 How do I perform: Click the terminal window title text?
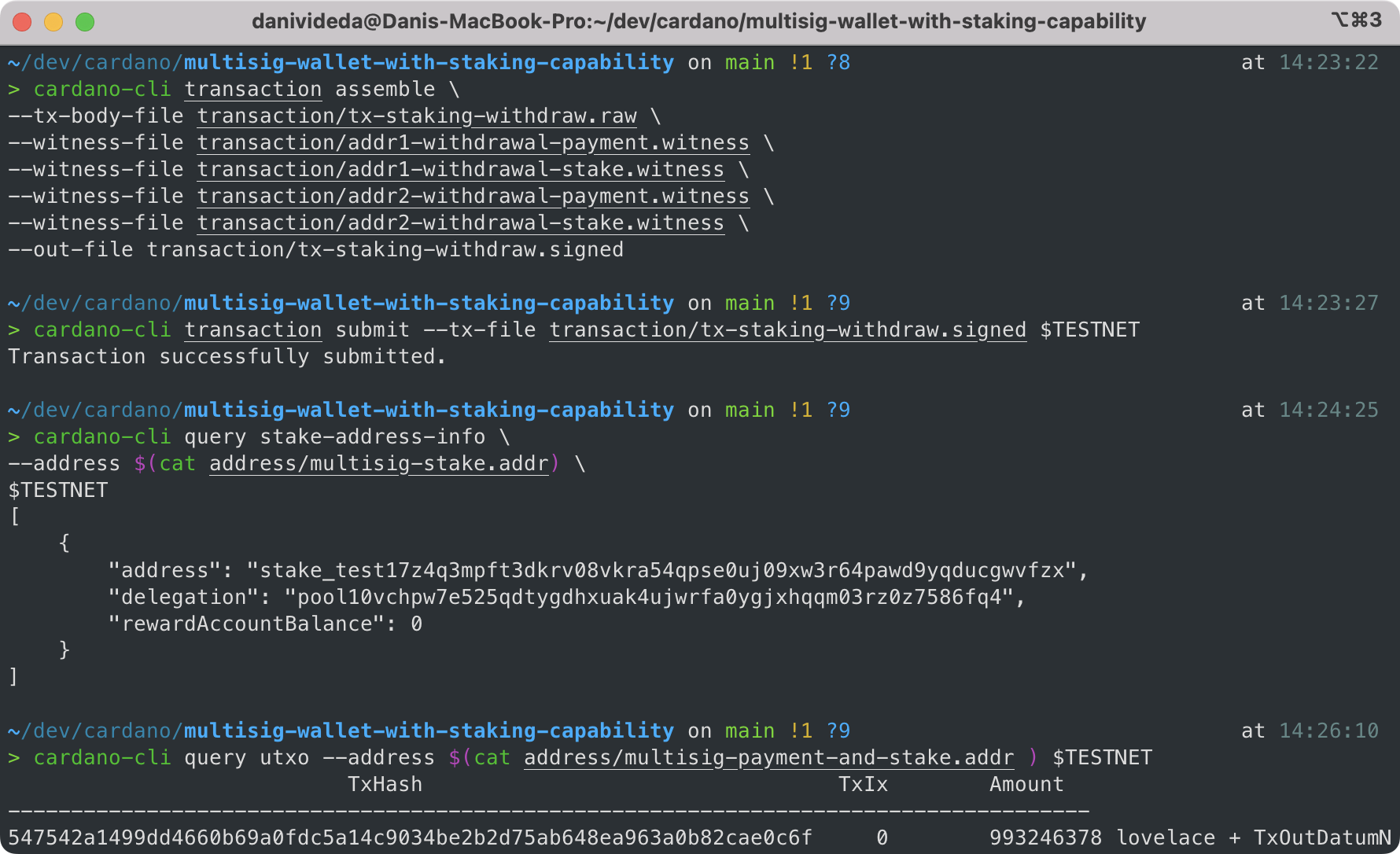[698, 21]
